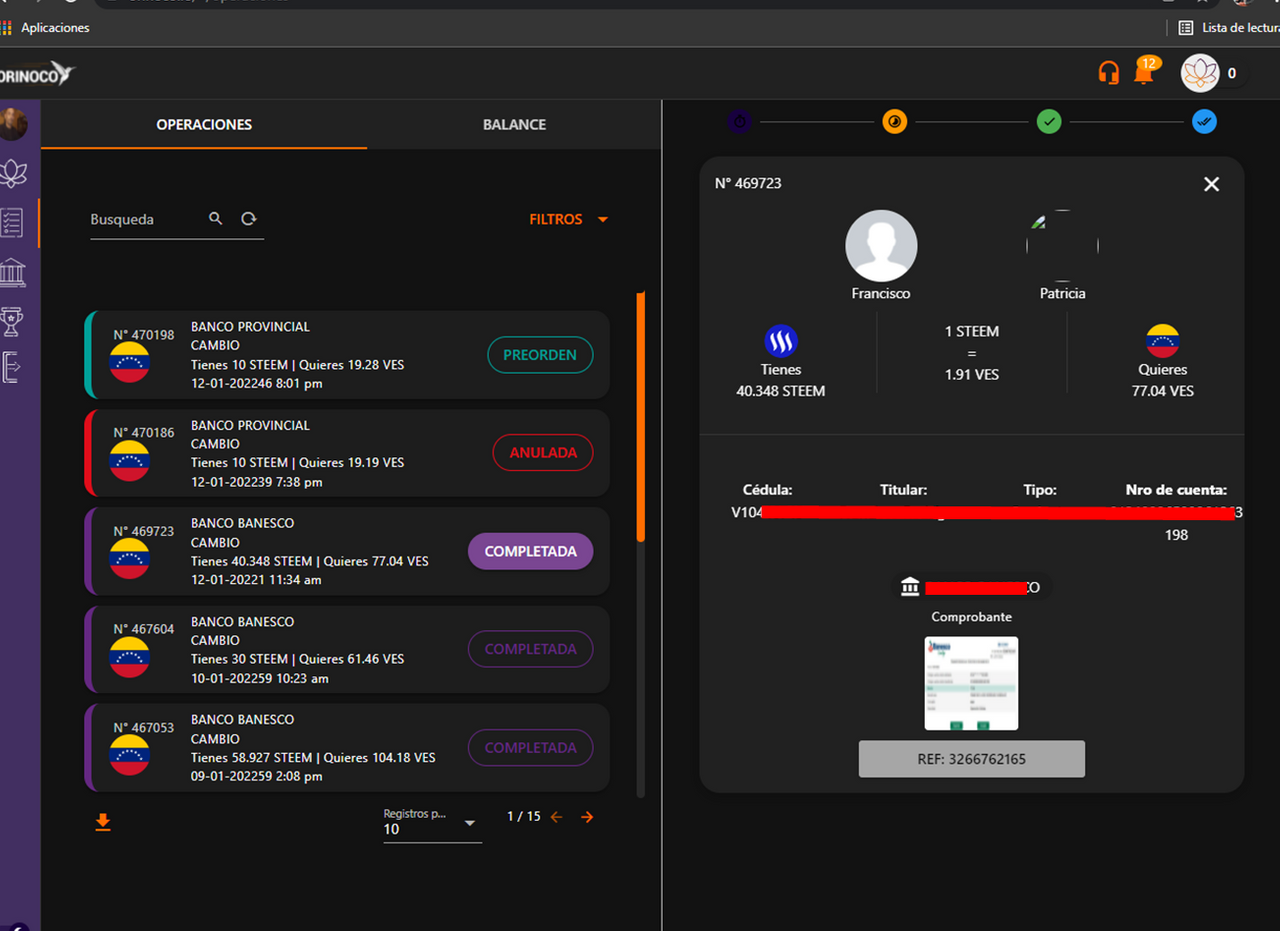Close the operation N° 469723 detail card
This screenshot has height=931, width=1280.
(x=1211, y=184)
